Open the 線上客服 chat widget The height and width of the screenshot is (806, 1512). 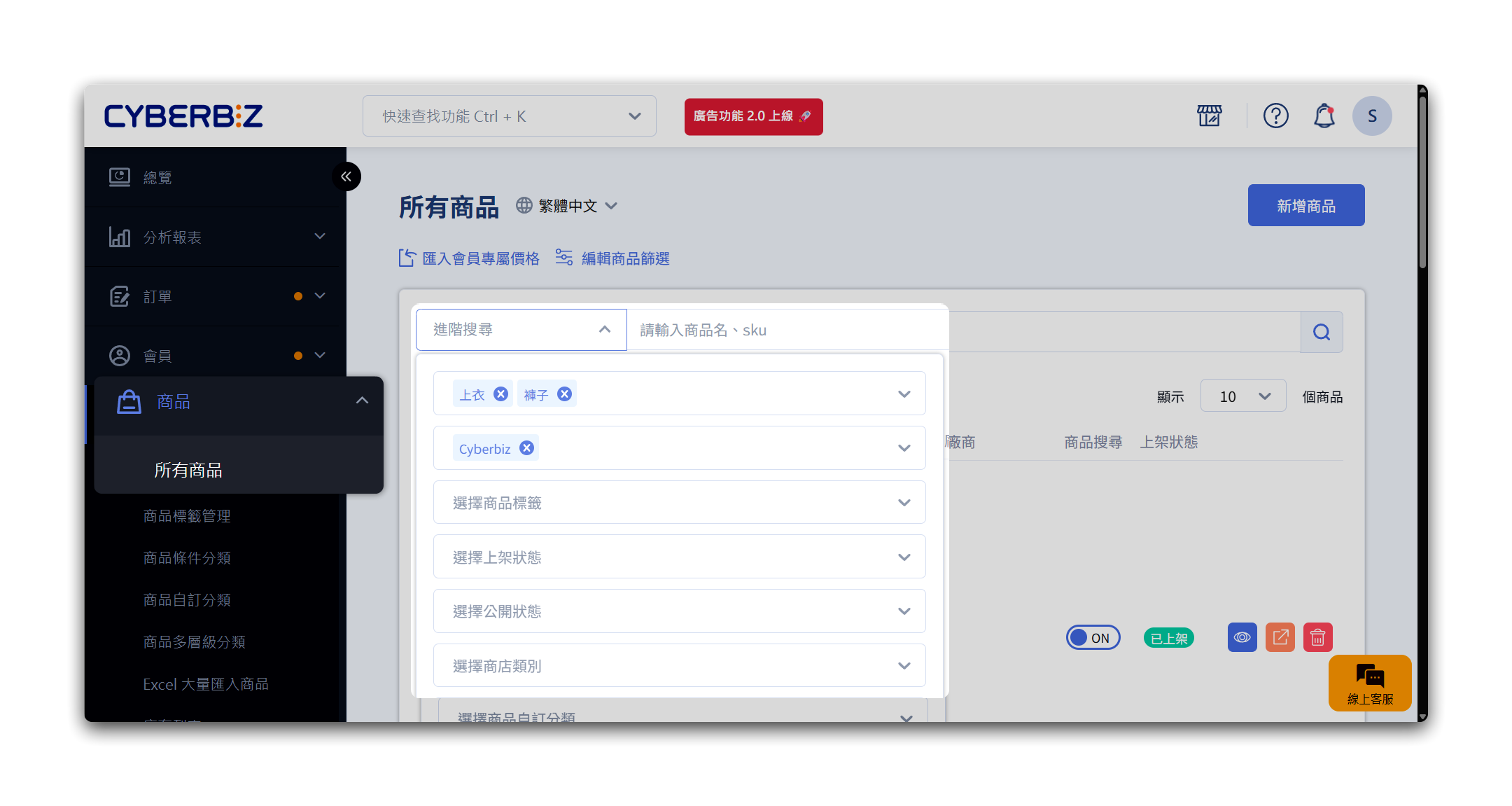click(x=1370, y=683)
